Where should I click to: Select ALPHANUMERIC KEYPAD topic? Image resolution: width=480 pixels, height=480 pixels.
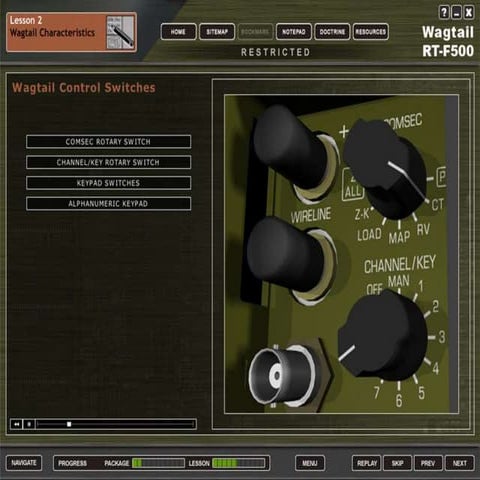(x=109, y=204)
